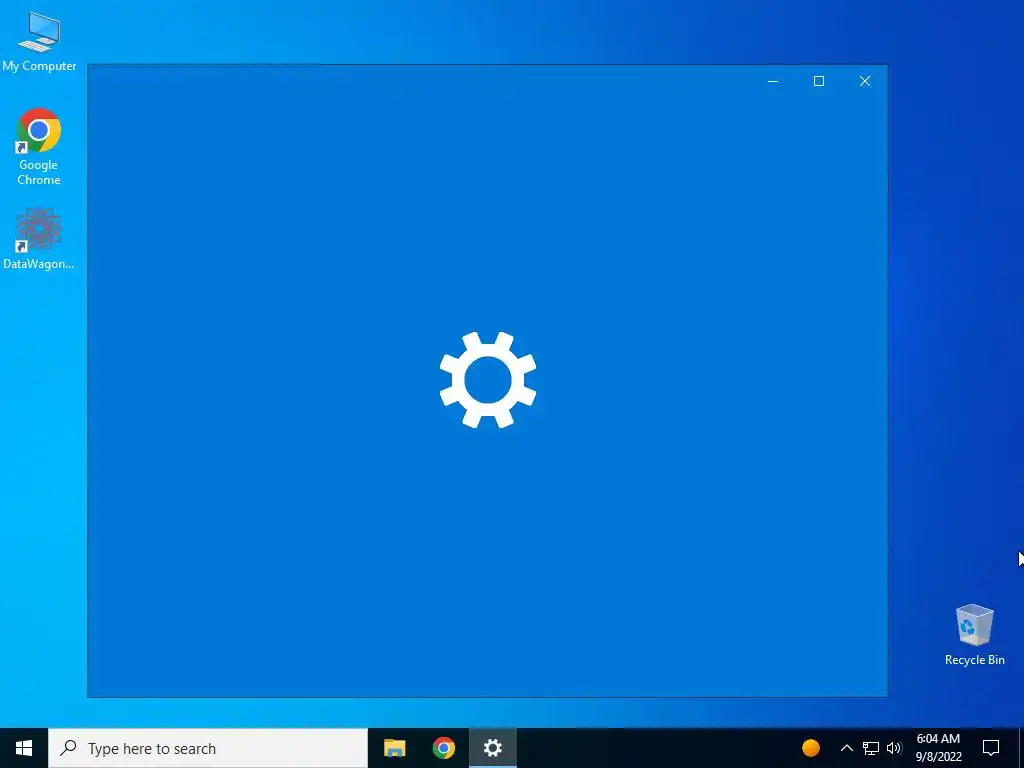Open File Explorer from the taskbar
Image resolution: width=1024 pixels, height=768 pixels.
tap(394, 748)
